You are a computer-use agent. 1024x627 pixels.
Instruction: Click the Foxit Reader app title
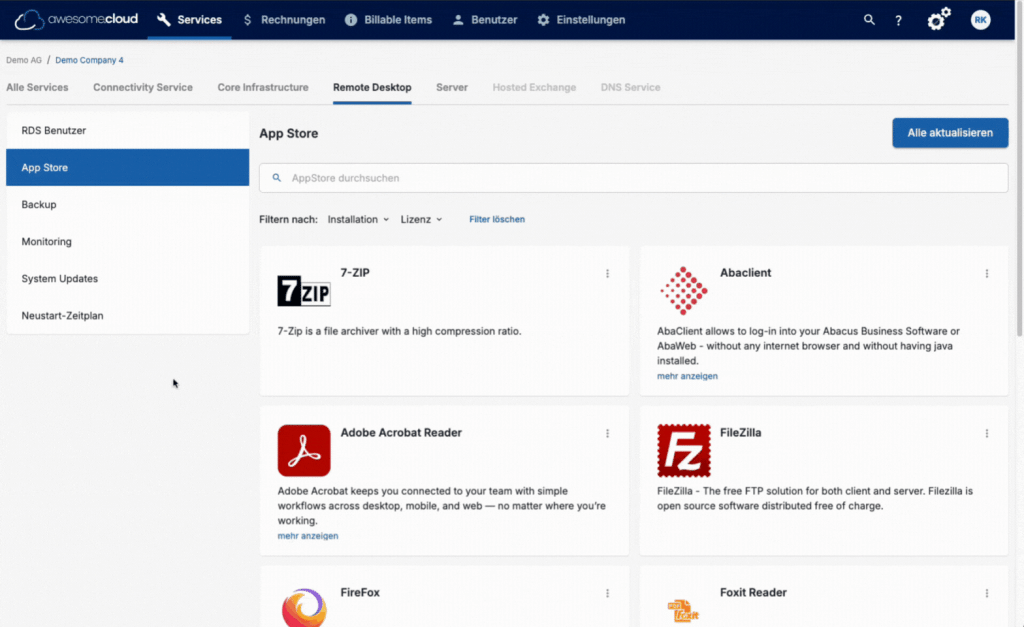tap(753, 592)
